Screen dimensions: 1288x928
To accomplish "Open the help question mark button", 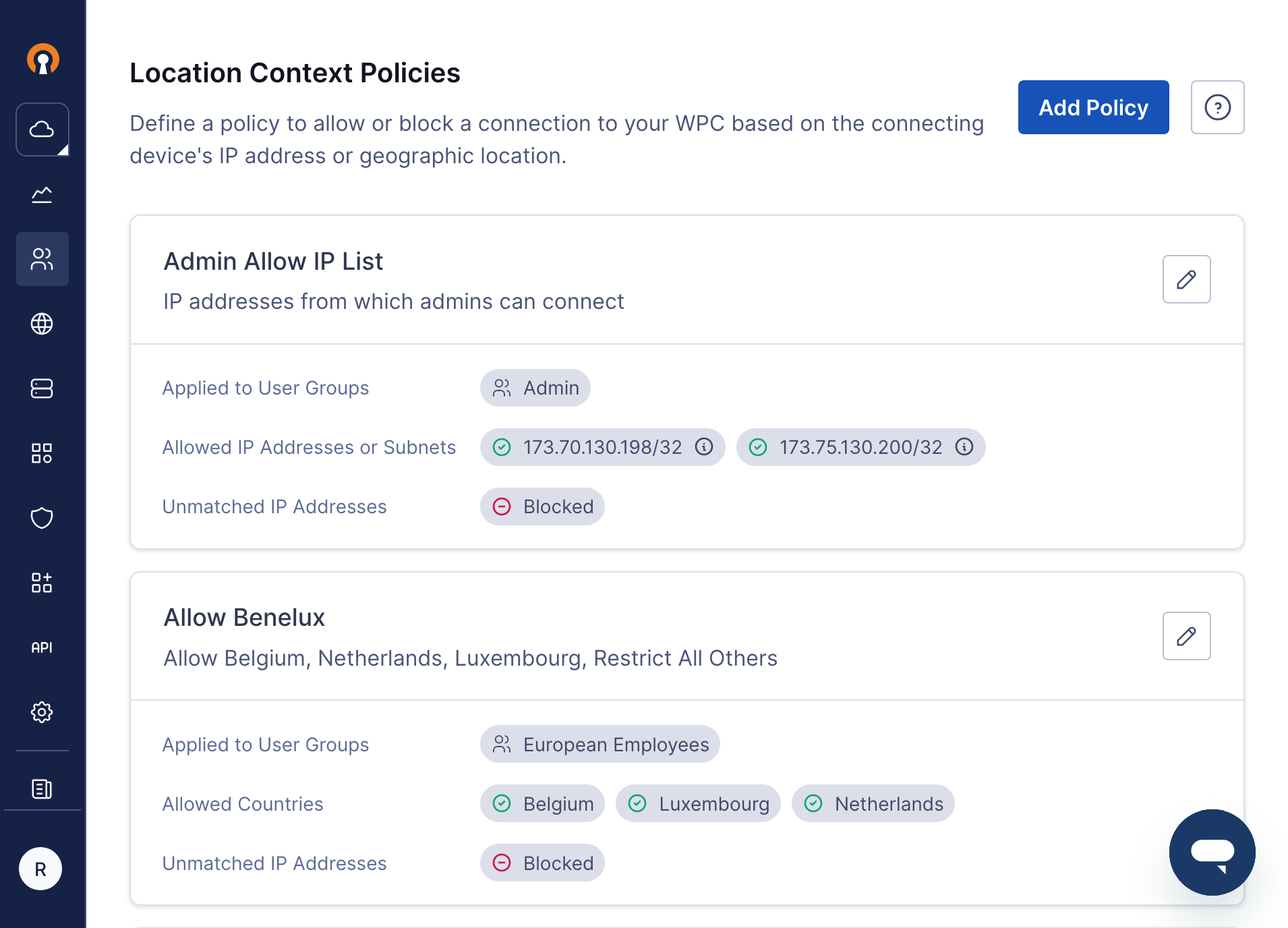I will (1217, 107).
